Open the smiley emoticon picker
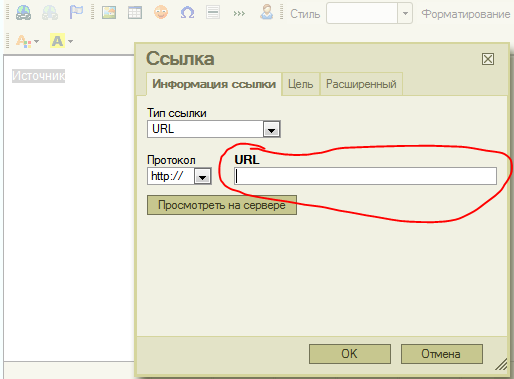Image resolution: width=514 pixels, height=379 pixels. pos(161,13)
